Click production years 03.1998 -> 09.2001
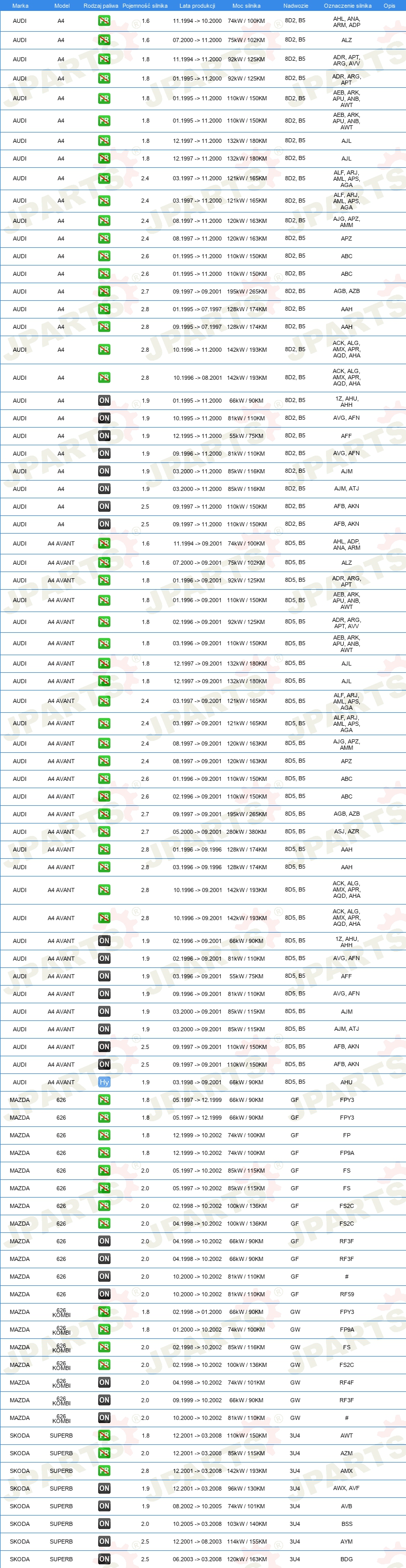This screenshot has width=406, height=1568. [x=197, y=1082]
